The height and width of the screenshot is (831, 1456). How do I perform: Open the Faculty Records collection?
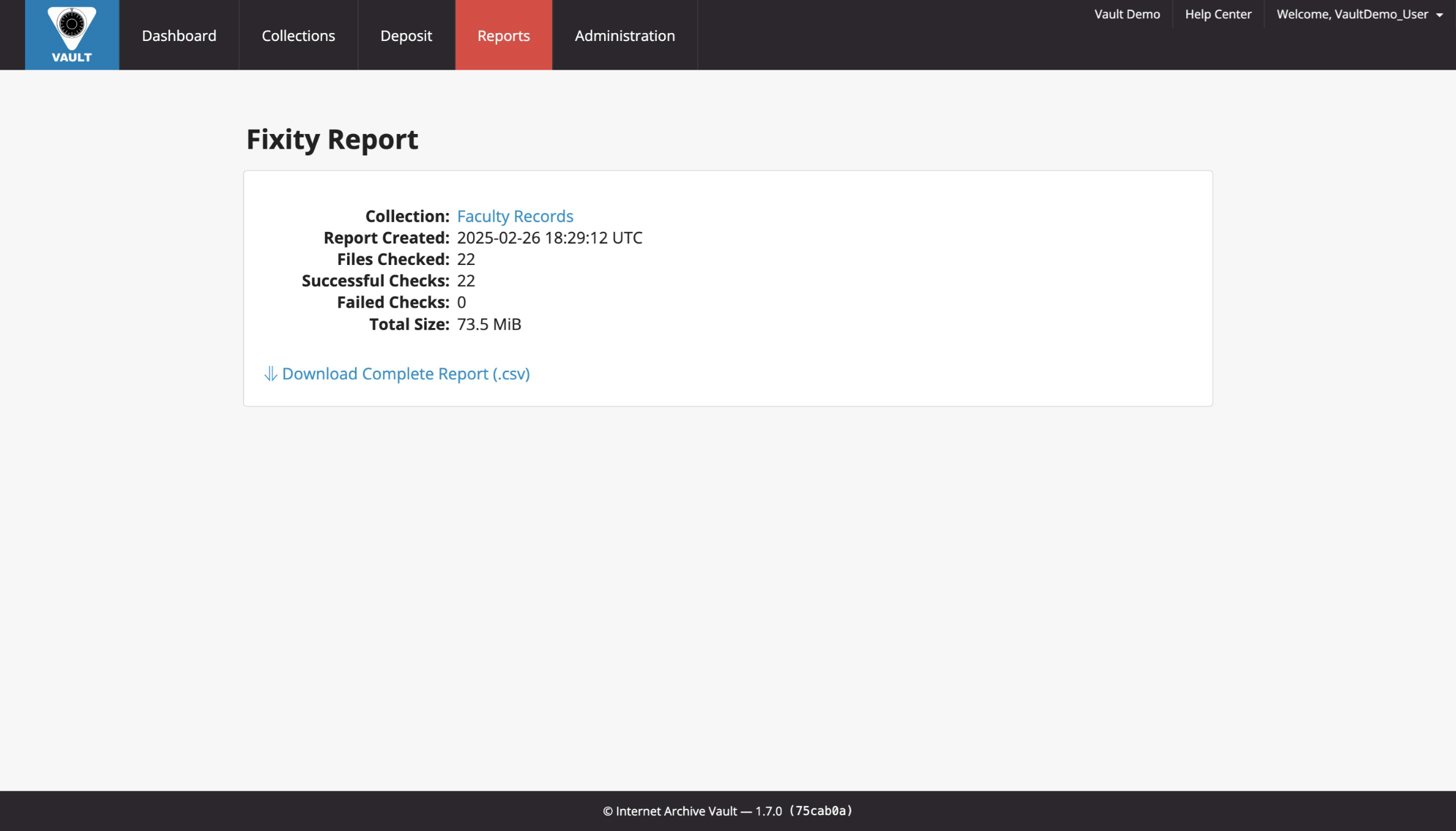coord(515,216)
